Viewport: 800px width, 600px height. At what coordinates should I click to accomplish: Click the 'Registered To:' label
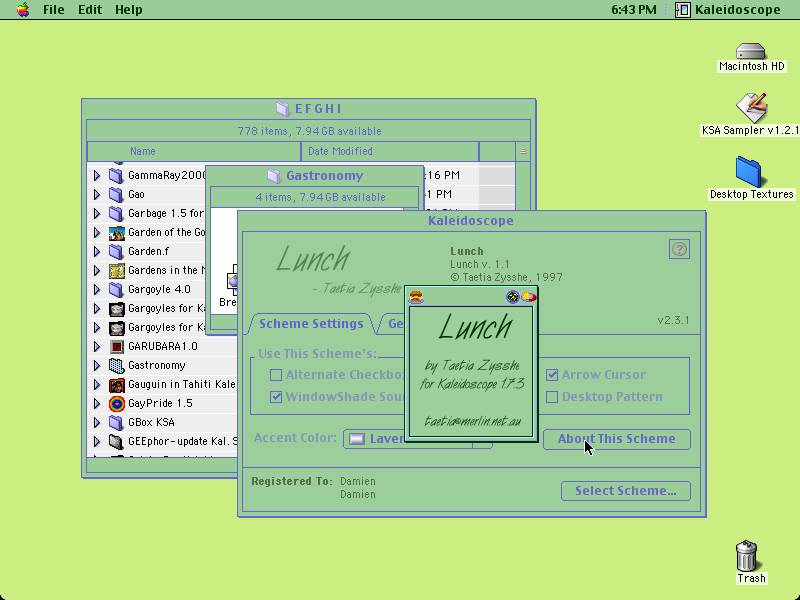point(292,482)
